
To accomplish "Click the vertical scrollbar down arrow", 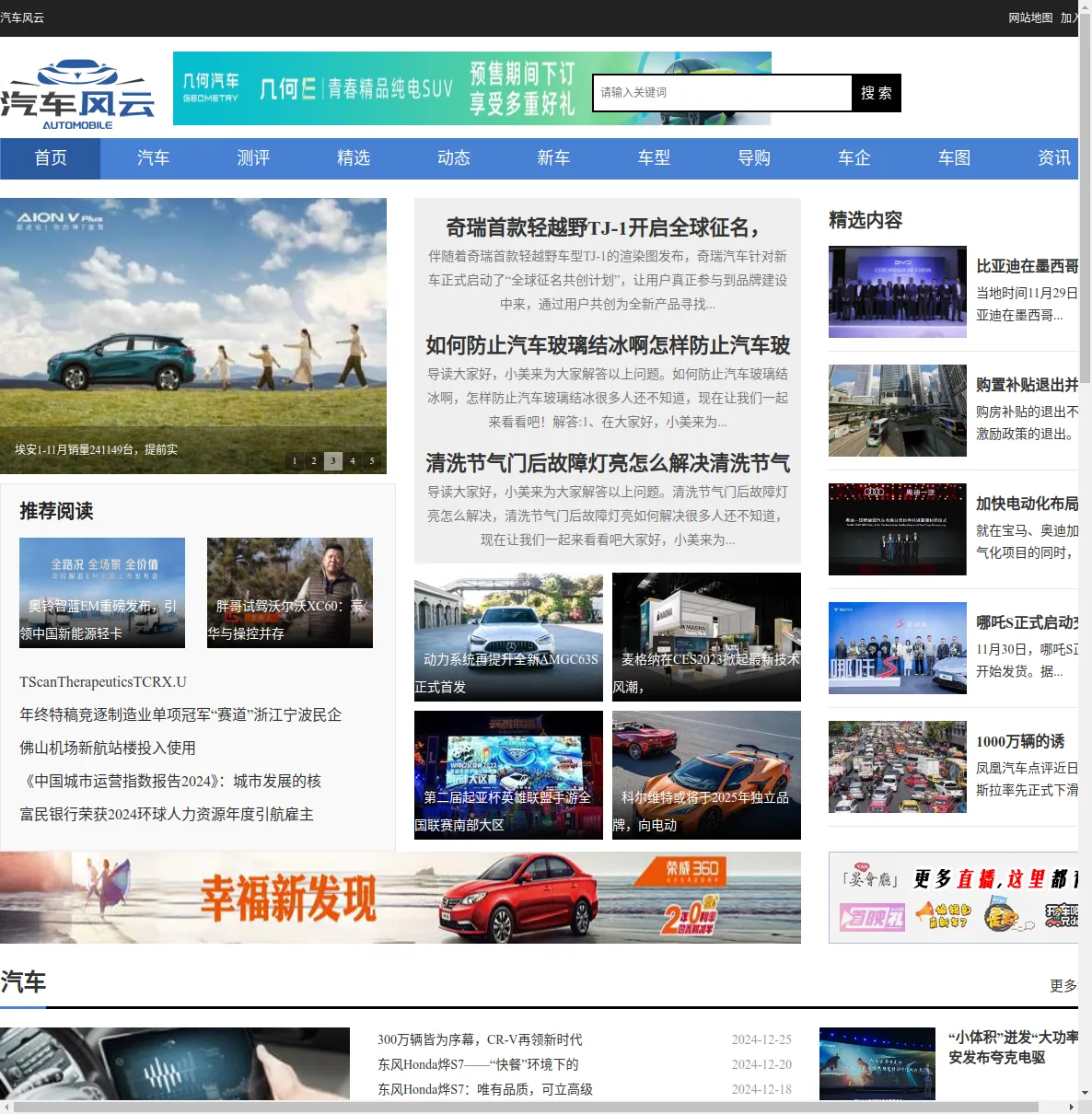I will click(1085, 1093).
